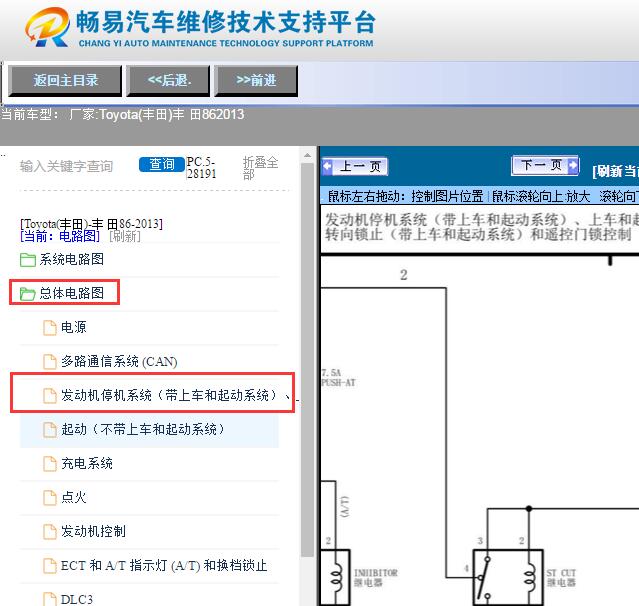Click the [Toyota(丰田)-丰田86-2013] heading
Image resolution: width=639 pixels, height=606 pixels.
[x=91, y=224]
